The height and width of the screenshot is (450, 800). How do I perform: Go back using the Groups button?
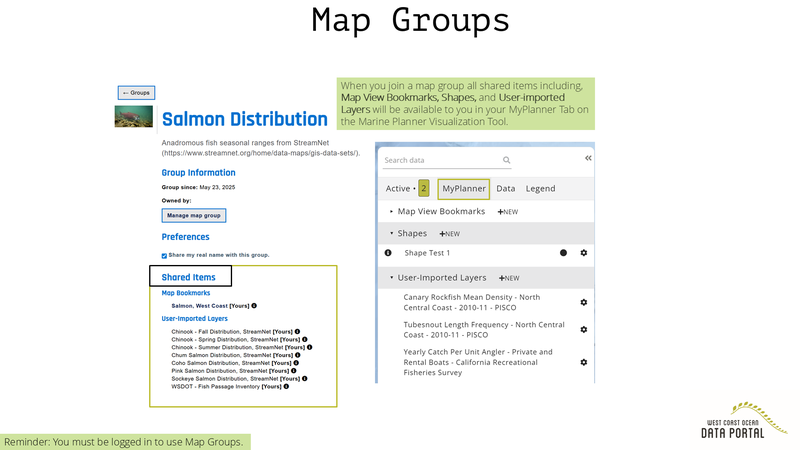(x=136, y=93)
